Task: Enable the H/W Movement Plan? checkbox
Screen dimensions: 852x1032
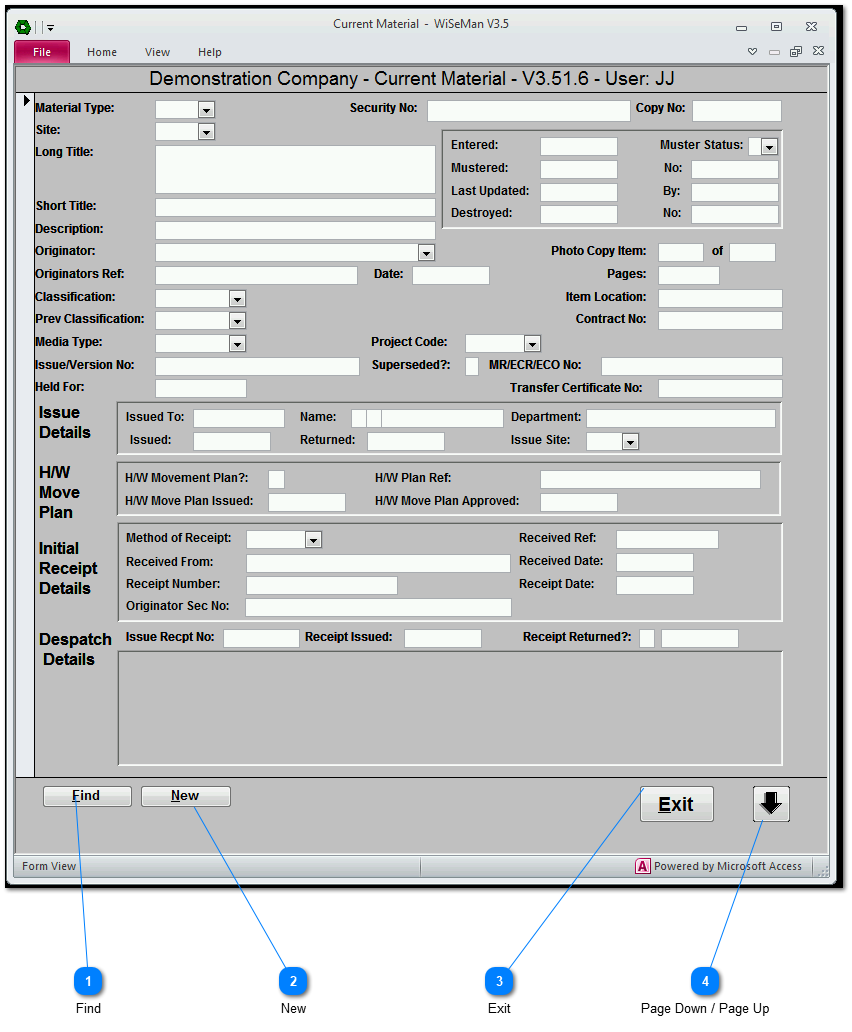Action: tap(276, 479)
